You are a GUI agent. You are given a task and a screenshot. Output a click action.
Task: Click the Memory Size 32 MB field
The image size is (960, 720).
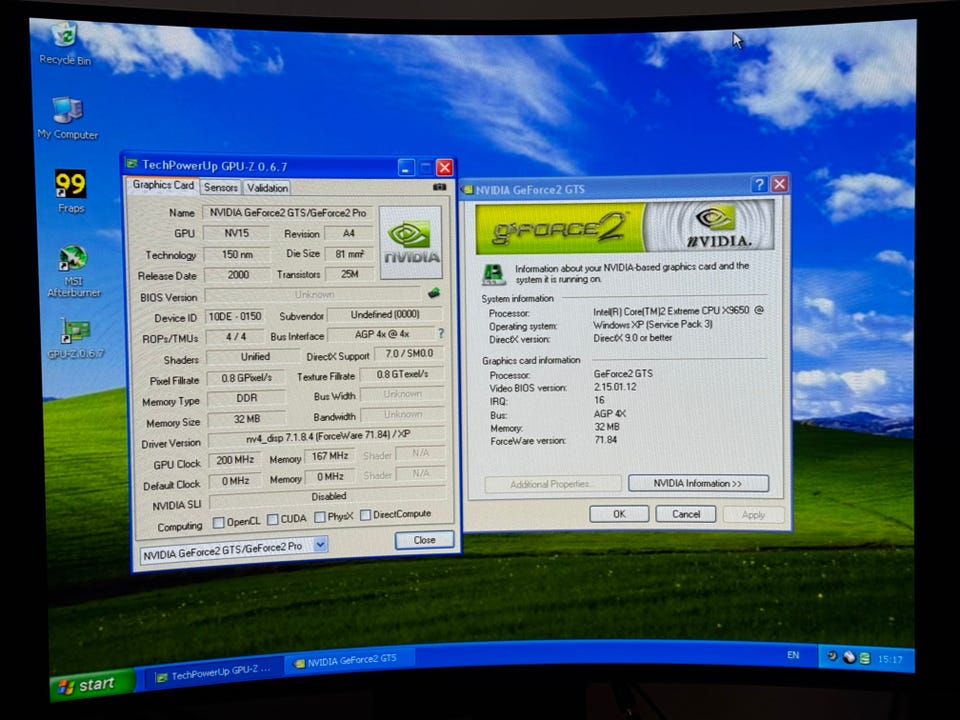(x=247, y=419)
